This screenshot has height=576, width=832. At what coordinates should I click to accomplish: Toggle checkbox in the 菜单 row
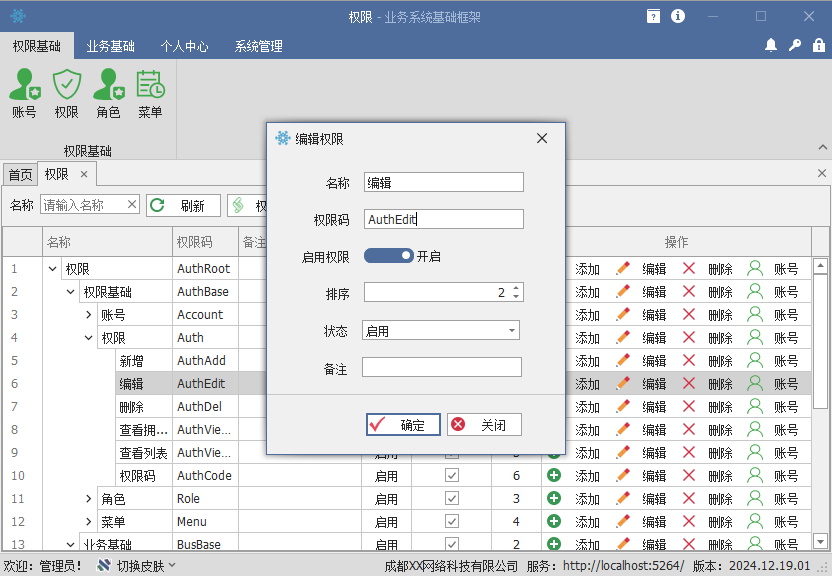[x=452, y=522]
